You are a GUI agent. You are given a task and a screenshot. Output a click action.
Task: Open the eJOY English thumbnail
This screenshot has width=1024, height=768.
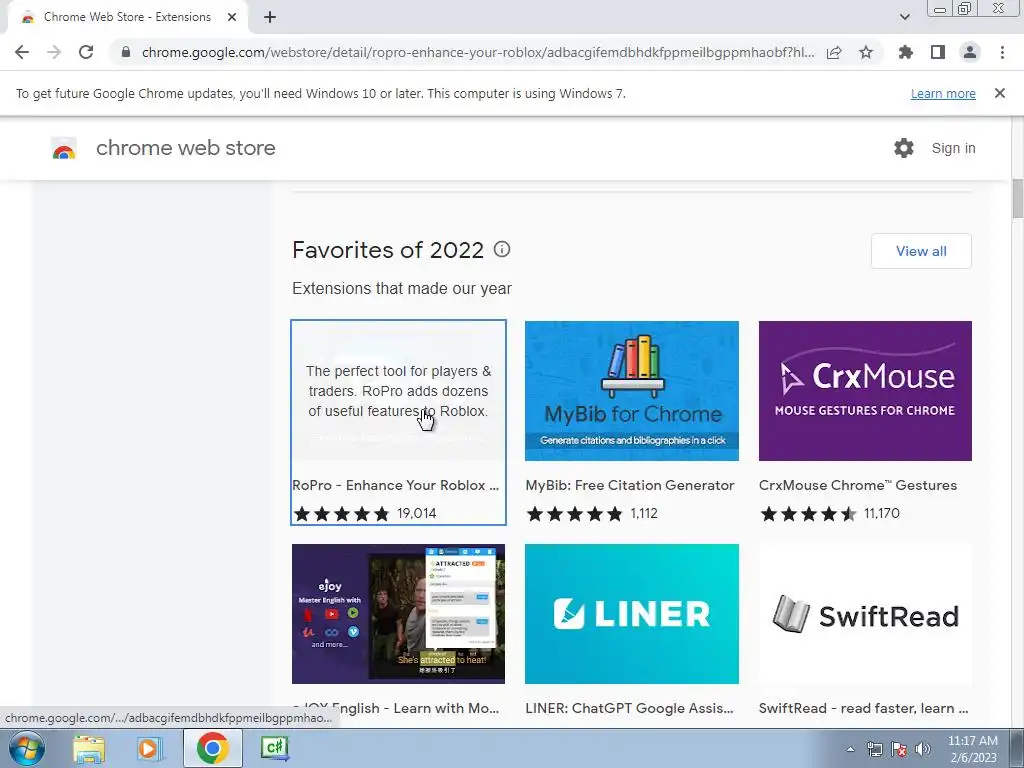(x=398, y=614)
